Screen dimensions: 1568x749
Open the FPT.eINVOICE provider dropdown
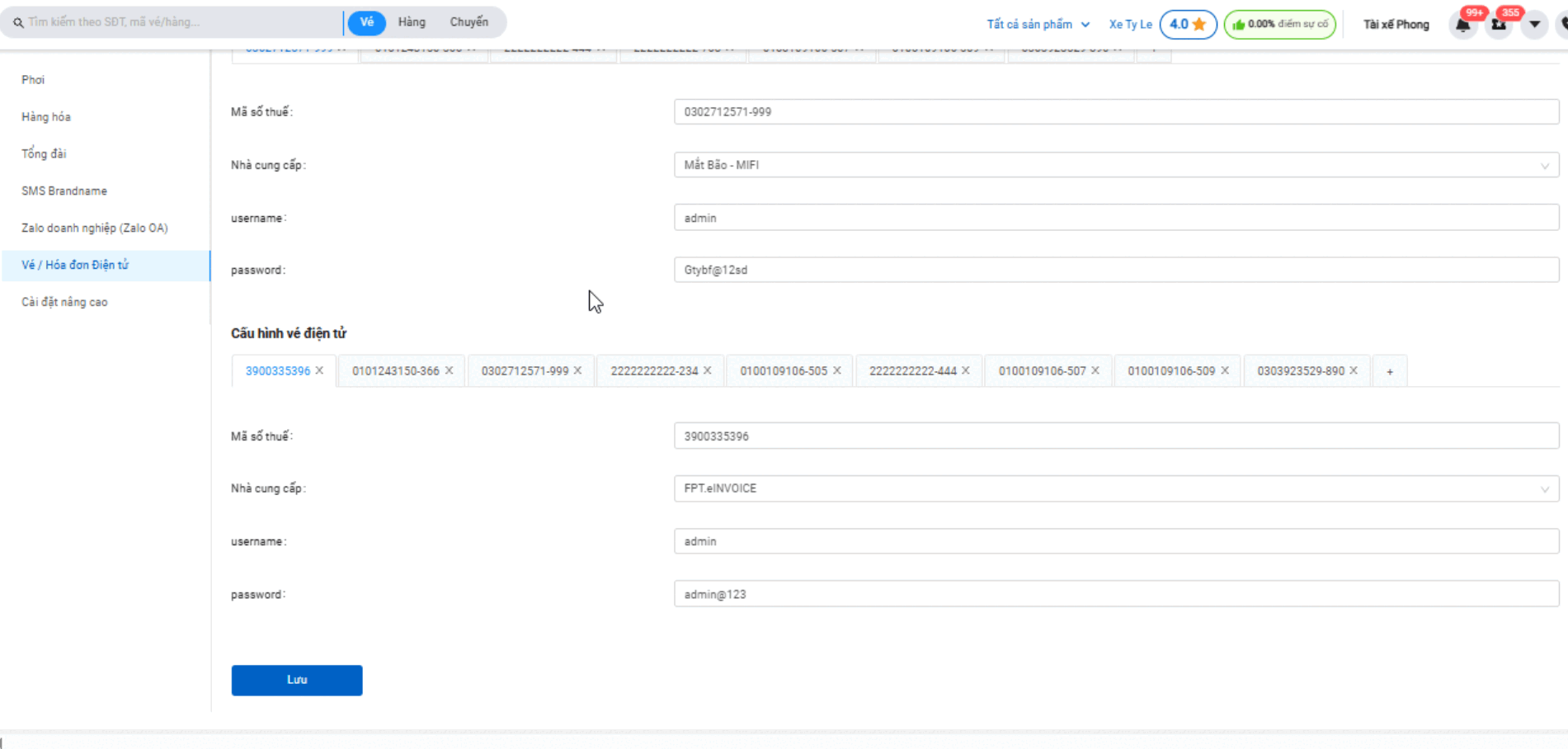click(1544, 489)
